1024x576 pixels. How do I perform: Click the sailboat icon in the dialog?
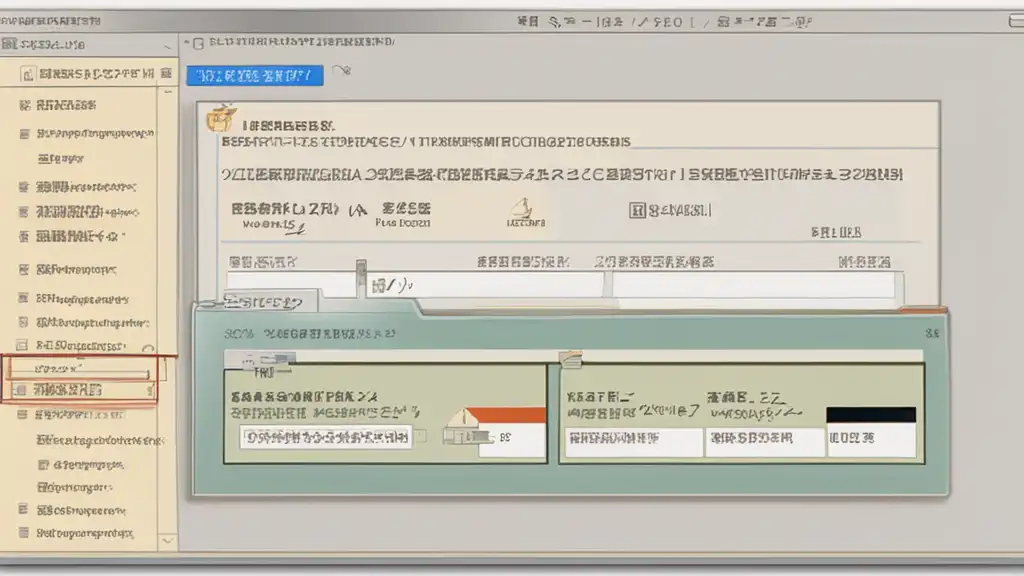coord(521,208)
